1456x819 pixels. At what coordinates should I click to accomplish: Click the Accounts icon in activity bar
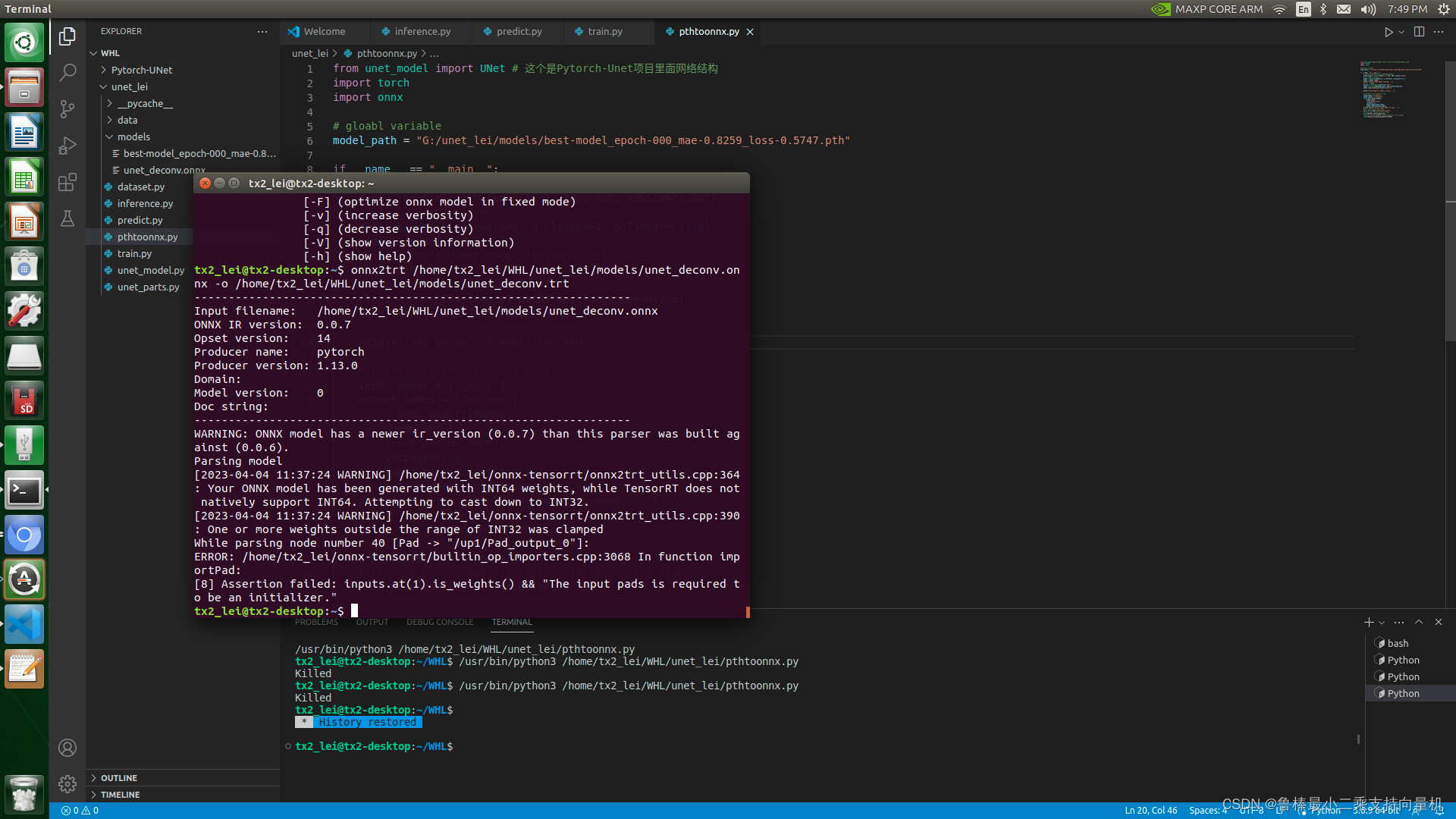pos(67,748)
